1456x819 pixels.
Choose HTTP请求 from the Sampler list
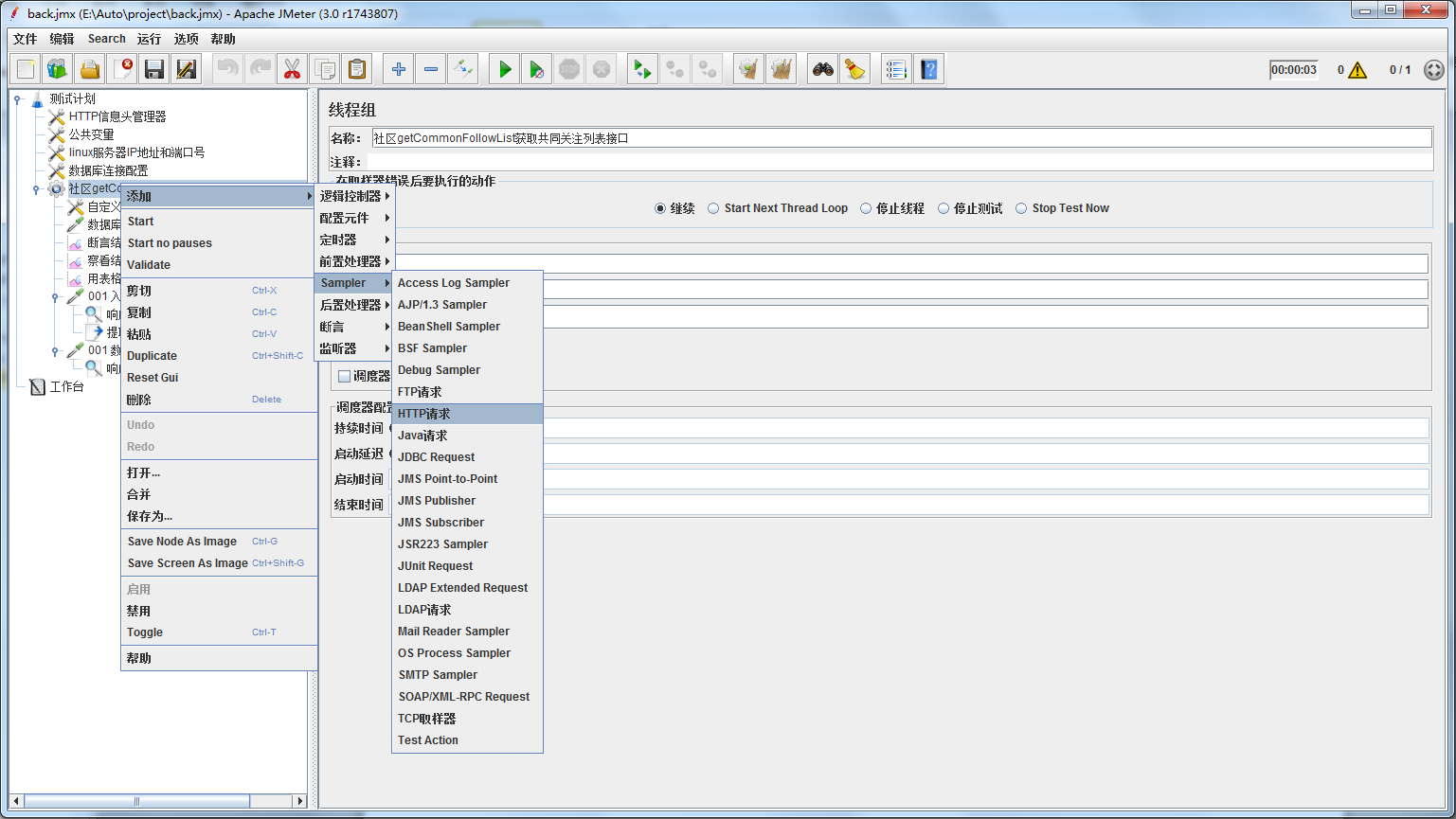tap(467, 414)
